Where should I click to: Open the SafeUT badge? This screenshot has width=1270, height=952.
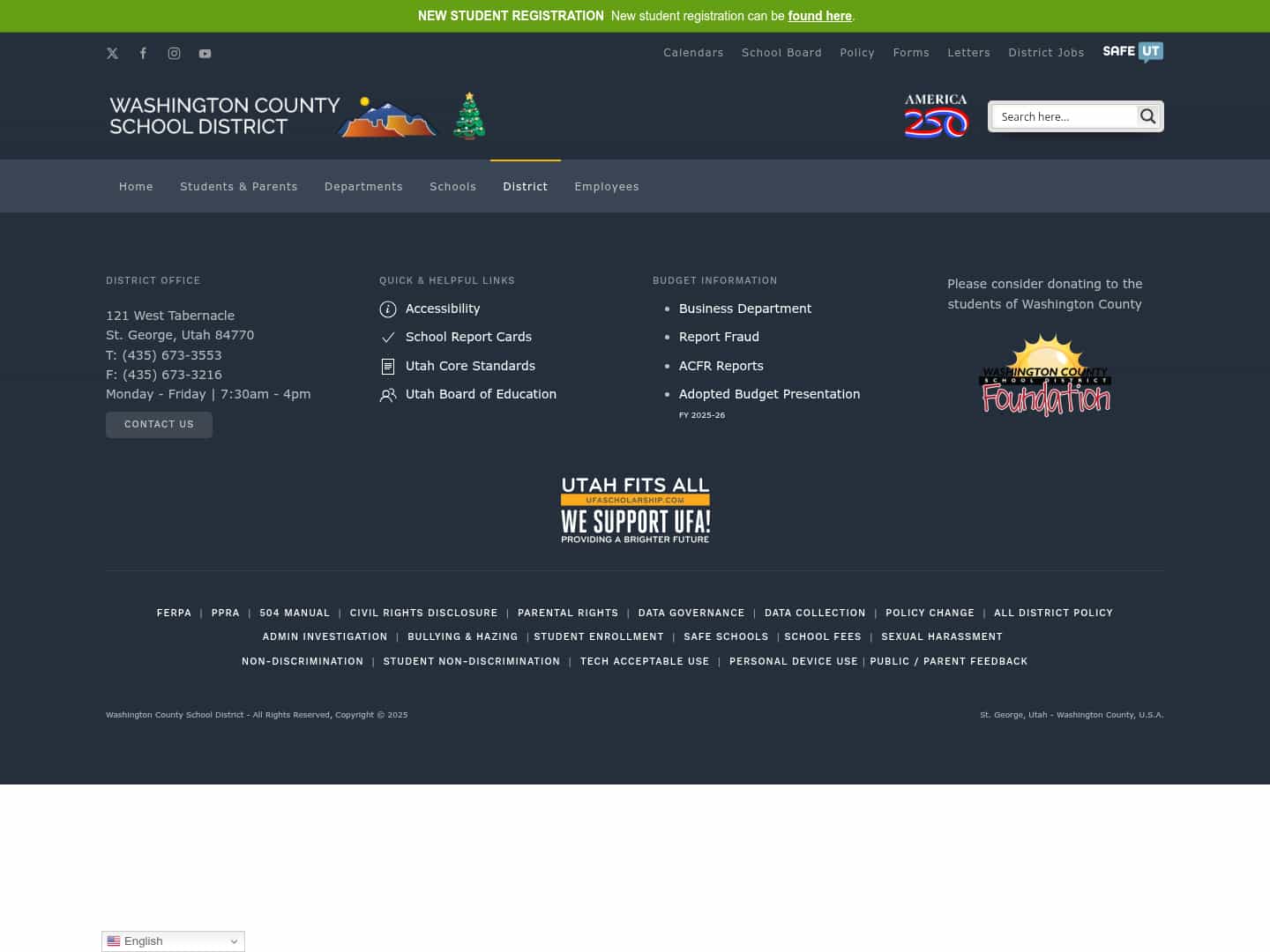[1132, 52]
